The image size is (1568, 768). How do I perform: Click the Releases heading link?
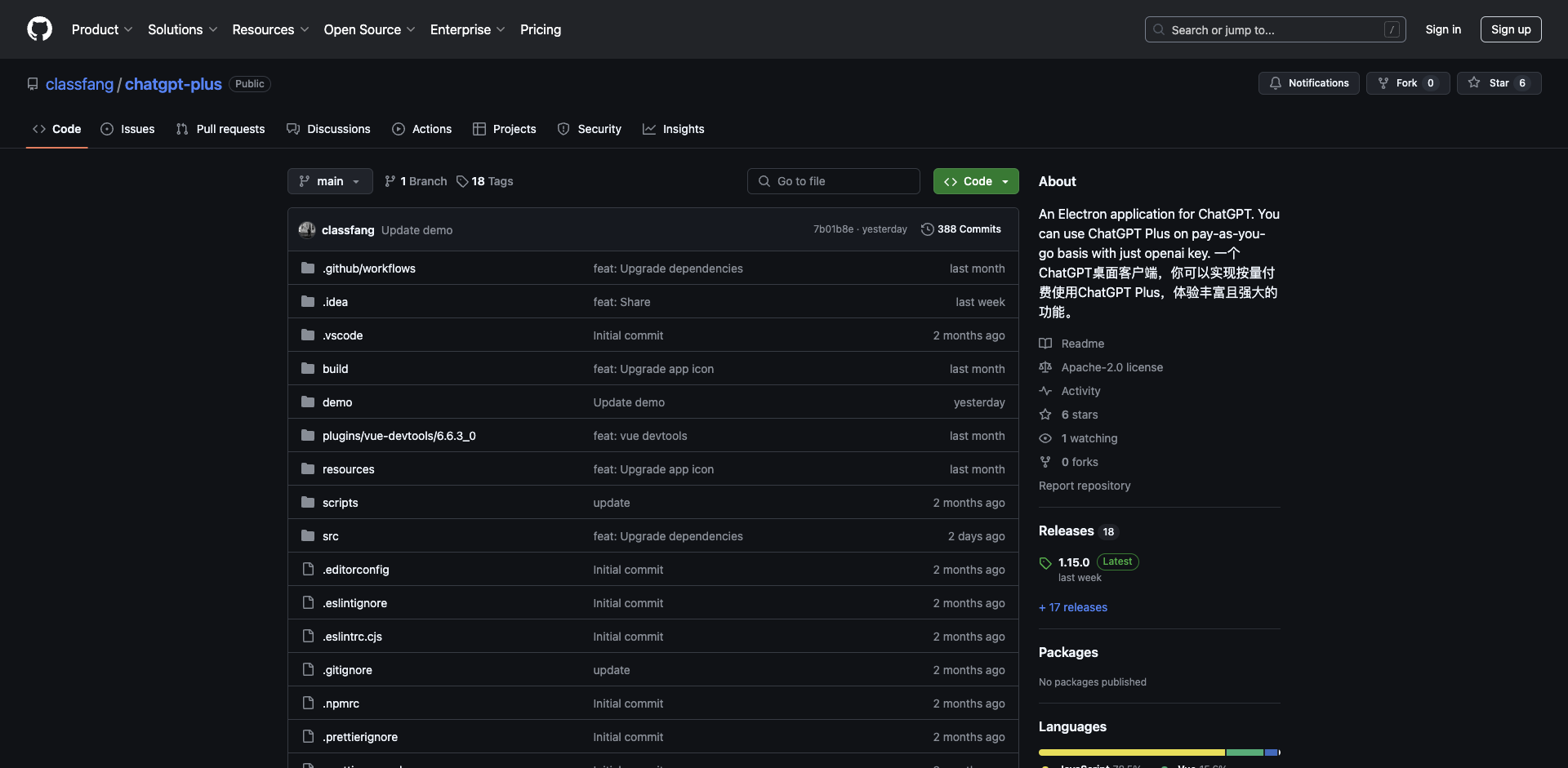click(x=1066, y=530)
